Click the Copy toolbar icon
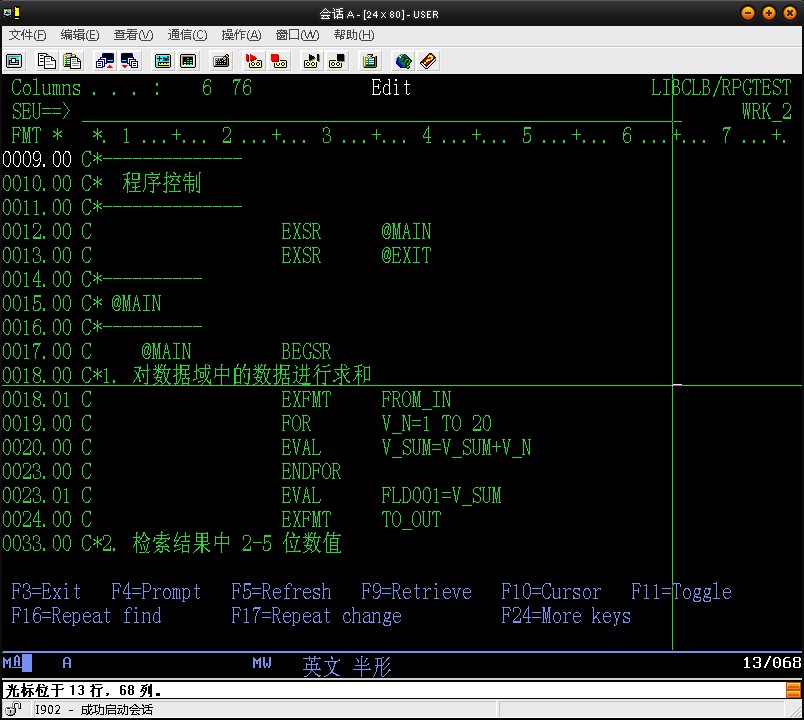804x720 pixels. pyautogui.click(x=46, y=61)
